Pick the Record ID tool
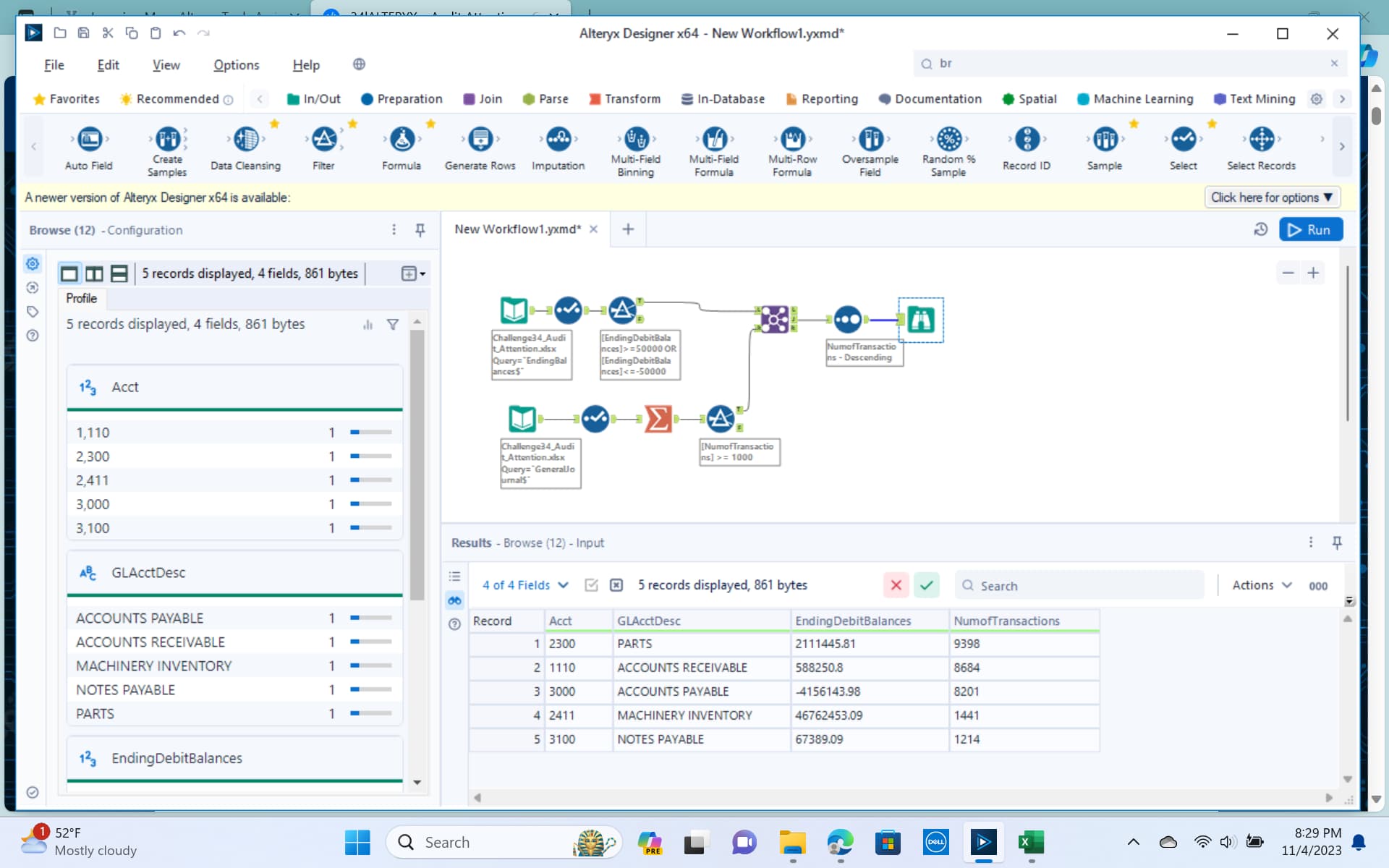Viewport: 1389px width, 868px height. (x=1027, y=149)
